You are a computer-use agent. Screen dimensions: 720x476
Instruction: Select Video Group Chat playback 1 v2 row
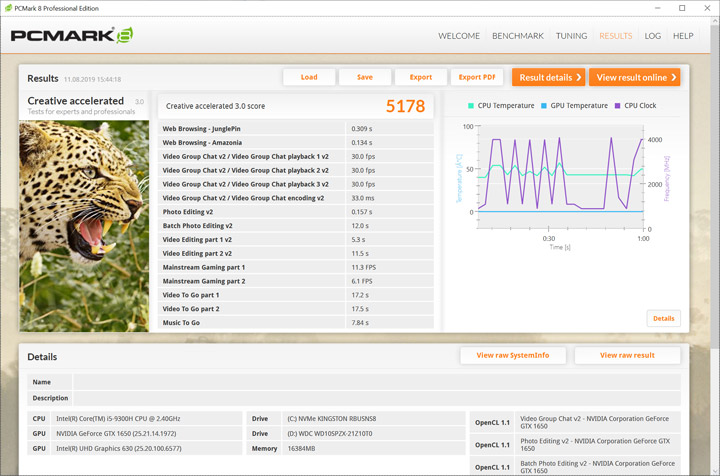click(x=296, y=157)
